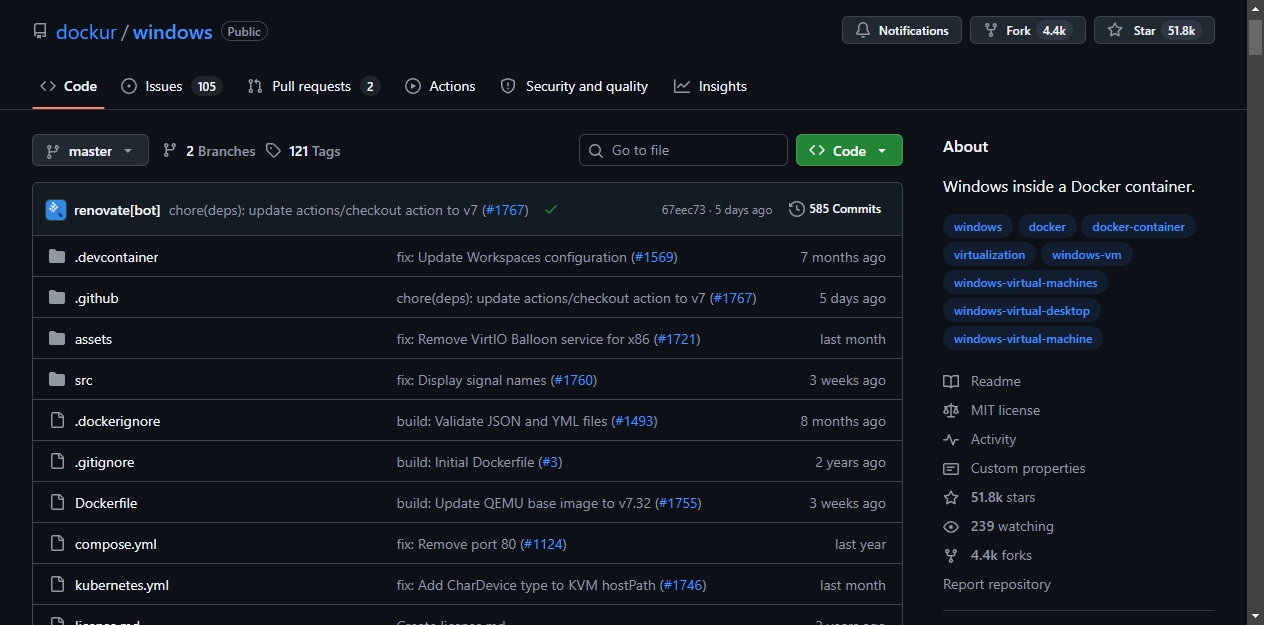Image resolution: width=1264 pixels, height=625 pixels.
Task: Open the 'fix: Display signal names' commit message
Action: 472,380
